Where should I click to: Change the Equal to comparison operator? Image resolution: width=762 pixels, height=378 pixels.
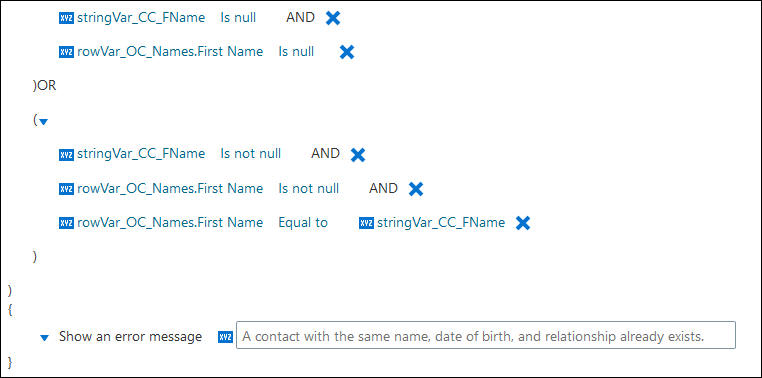point(303,223)
